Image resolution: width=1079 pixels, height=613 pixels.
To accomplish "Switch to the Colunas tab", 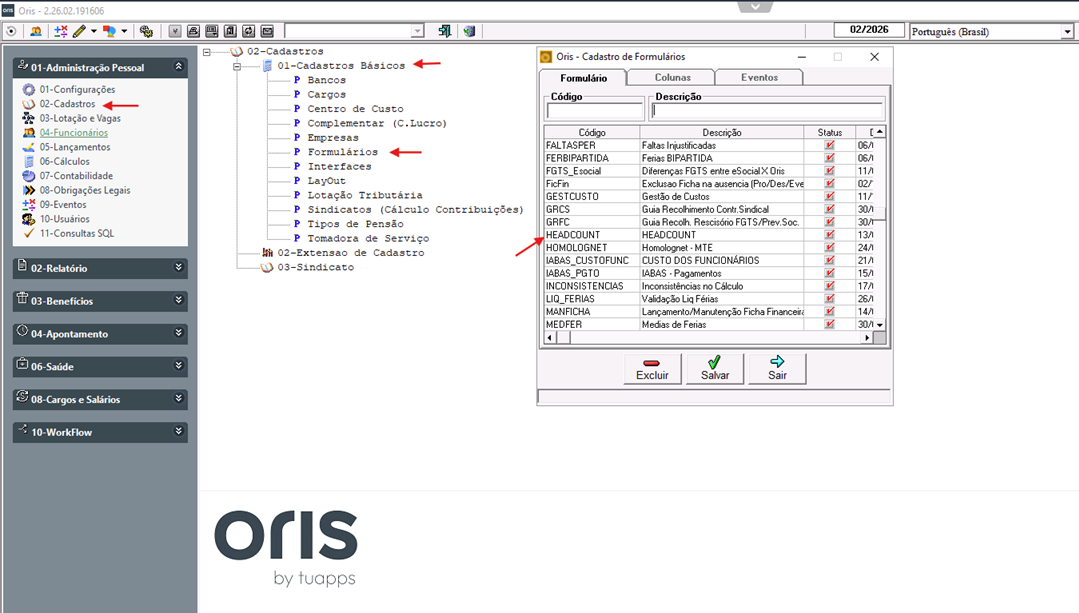I will pos(672,78).
